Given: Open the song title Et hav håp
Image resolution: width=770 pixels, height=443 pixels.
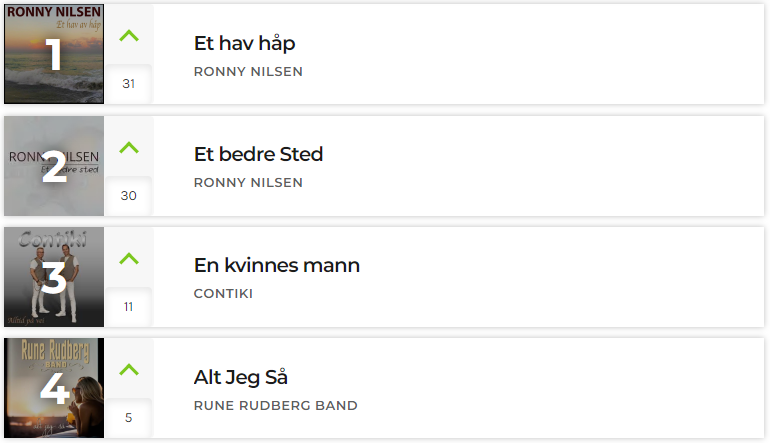Looking at the screenshot, I should [245, 43].
